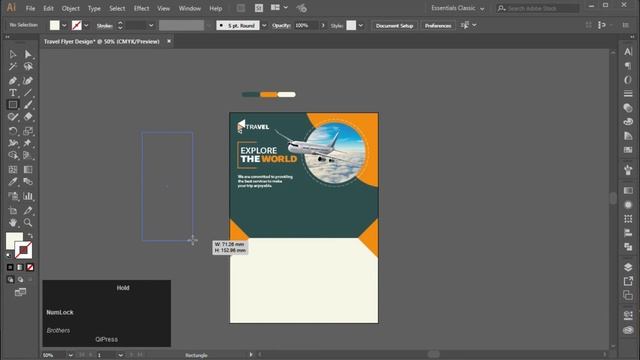Viewport: 640px width, 360px height.
Task: Select the Rotate tool
Action: tap(13, 131)
